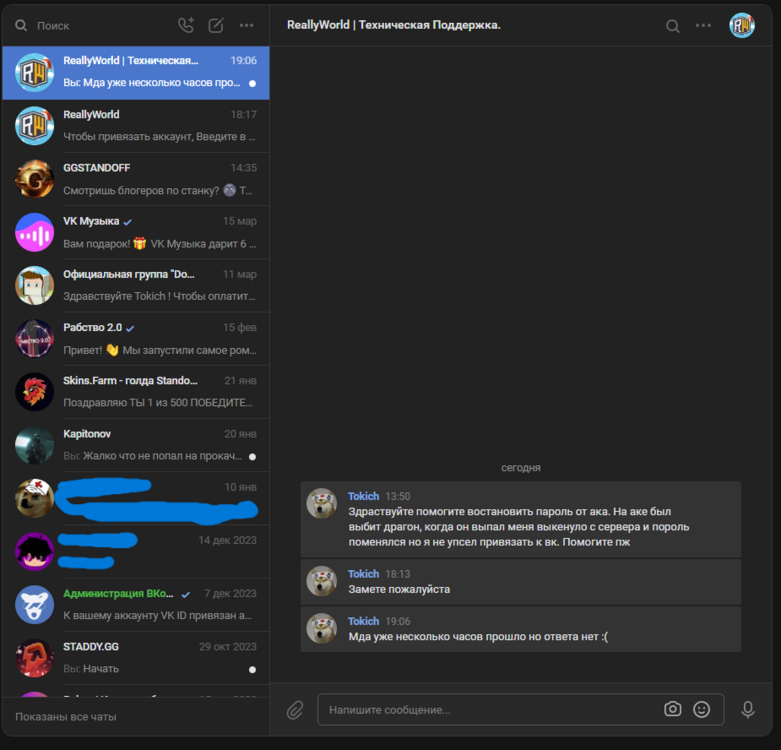This screenshot has width=781, height=750.
Task: Open the chat dated 10 янв
Action: point(136,499)
